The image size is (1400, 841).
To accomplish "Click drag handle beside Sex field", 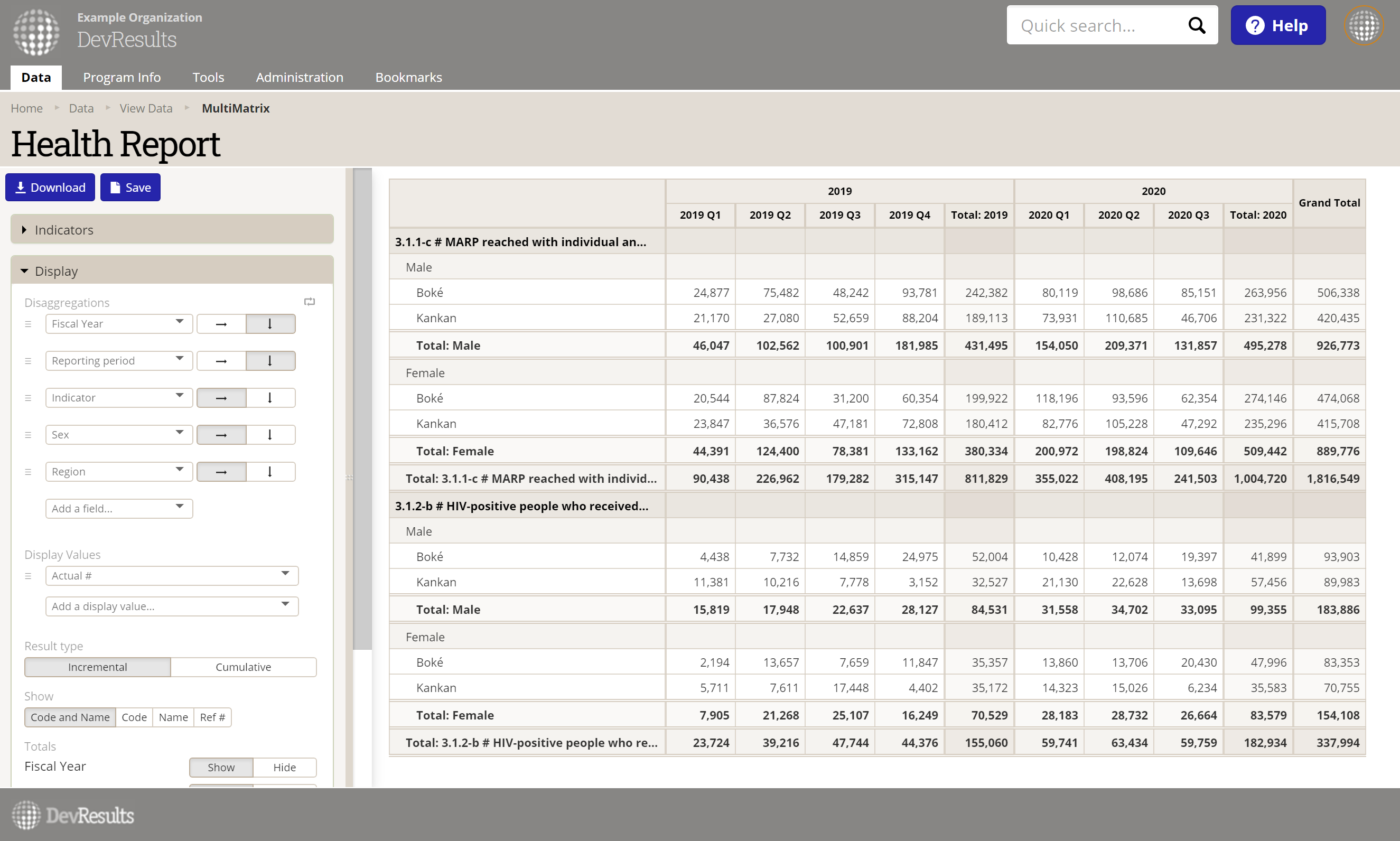I will [x=28, y=435].
